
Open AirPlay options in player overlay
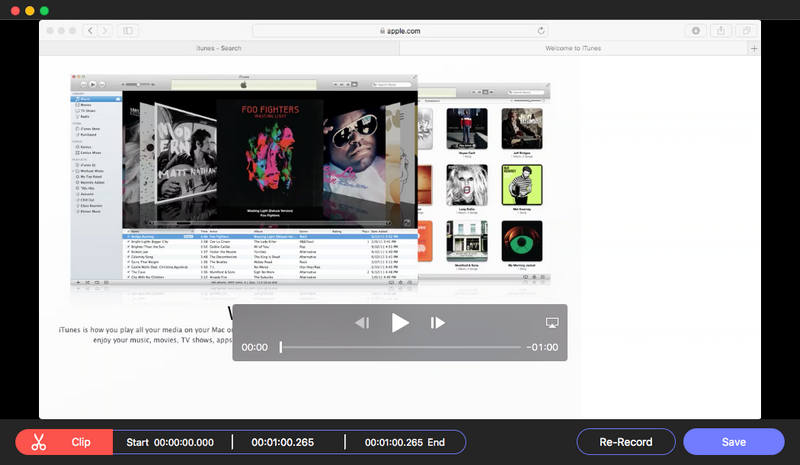click(552, 323)
